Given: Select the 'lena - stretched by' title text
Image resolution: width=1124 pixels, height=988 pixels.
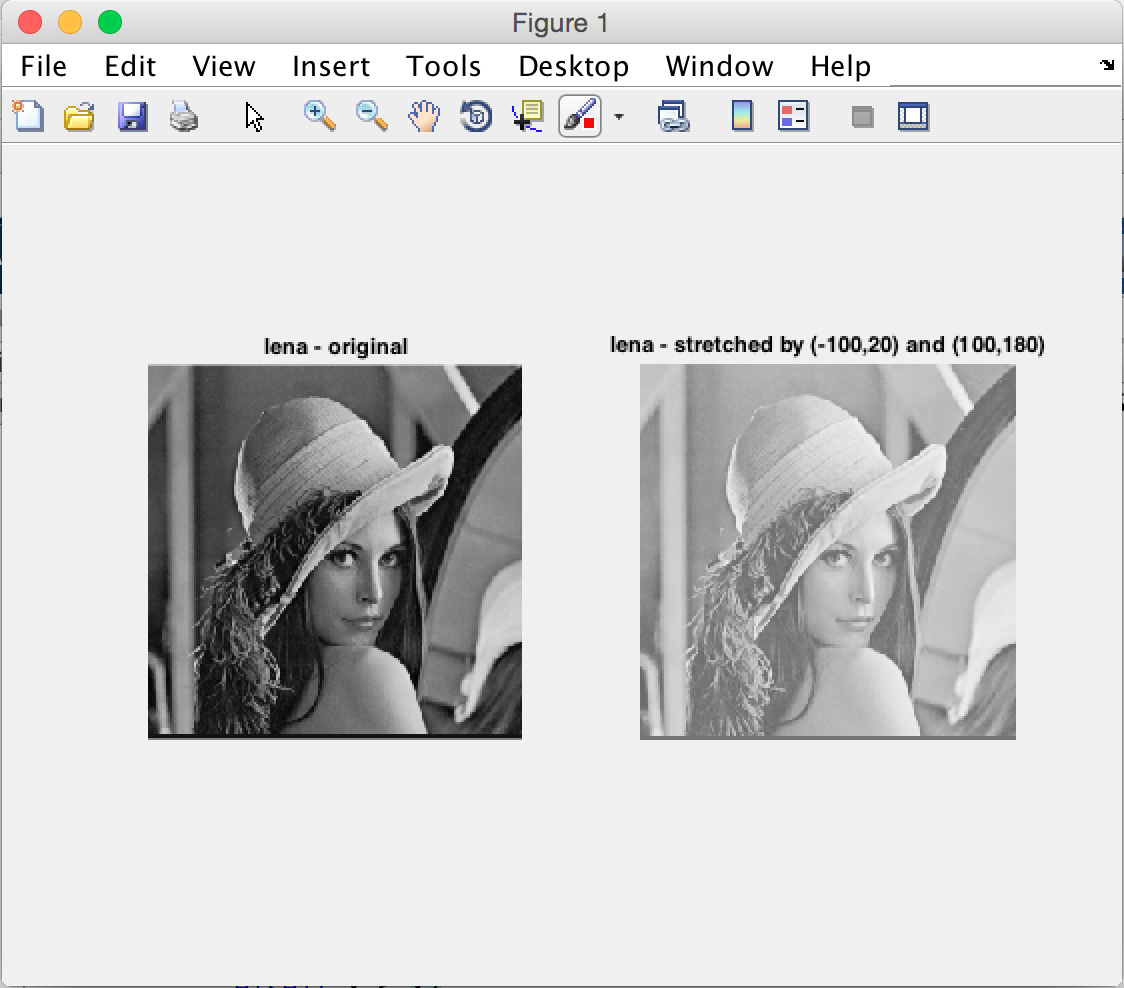Looking at the screenshot, I should [x=827, y=345].
